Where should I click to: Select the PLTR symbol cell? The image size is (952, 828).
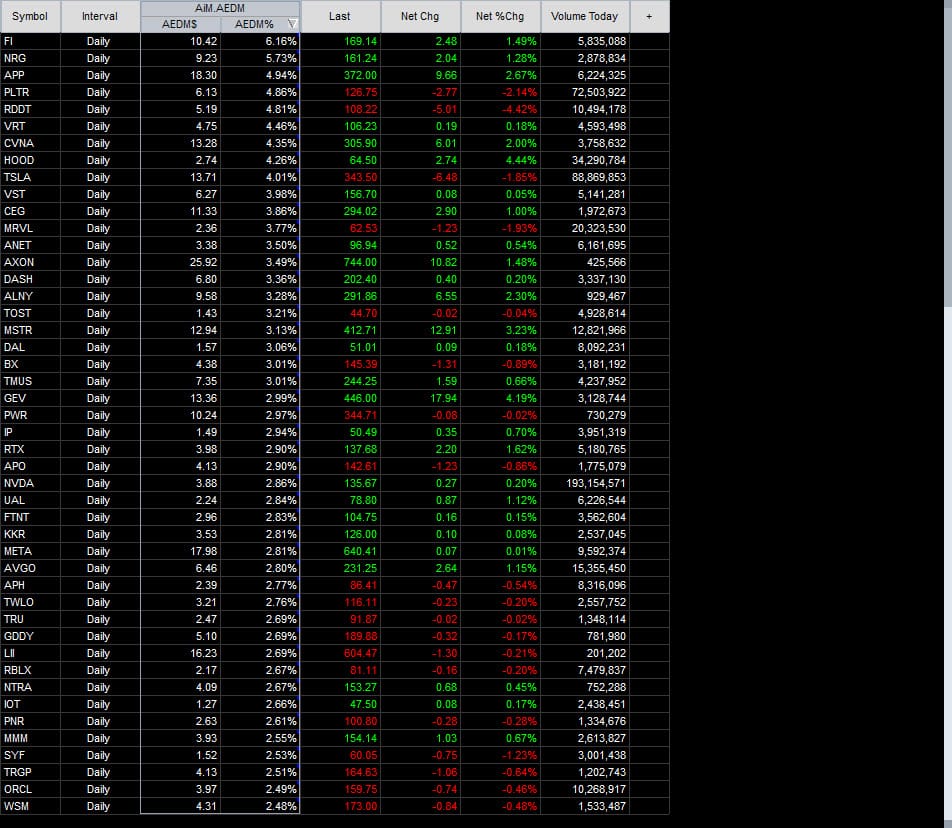pos(30,92)
